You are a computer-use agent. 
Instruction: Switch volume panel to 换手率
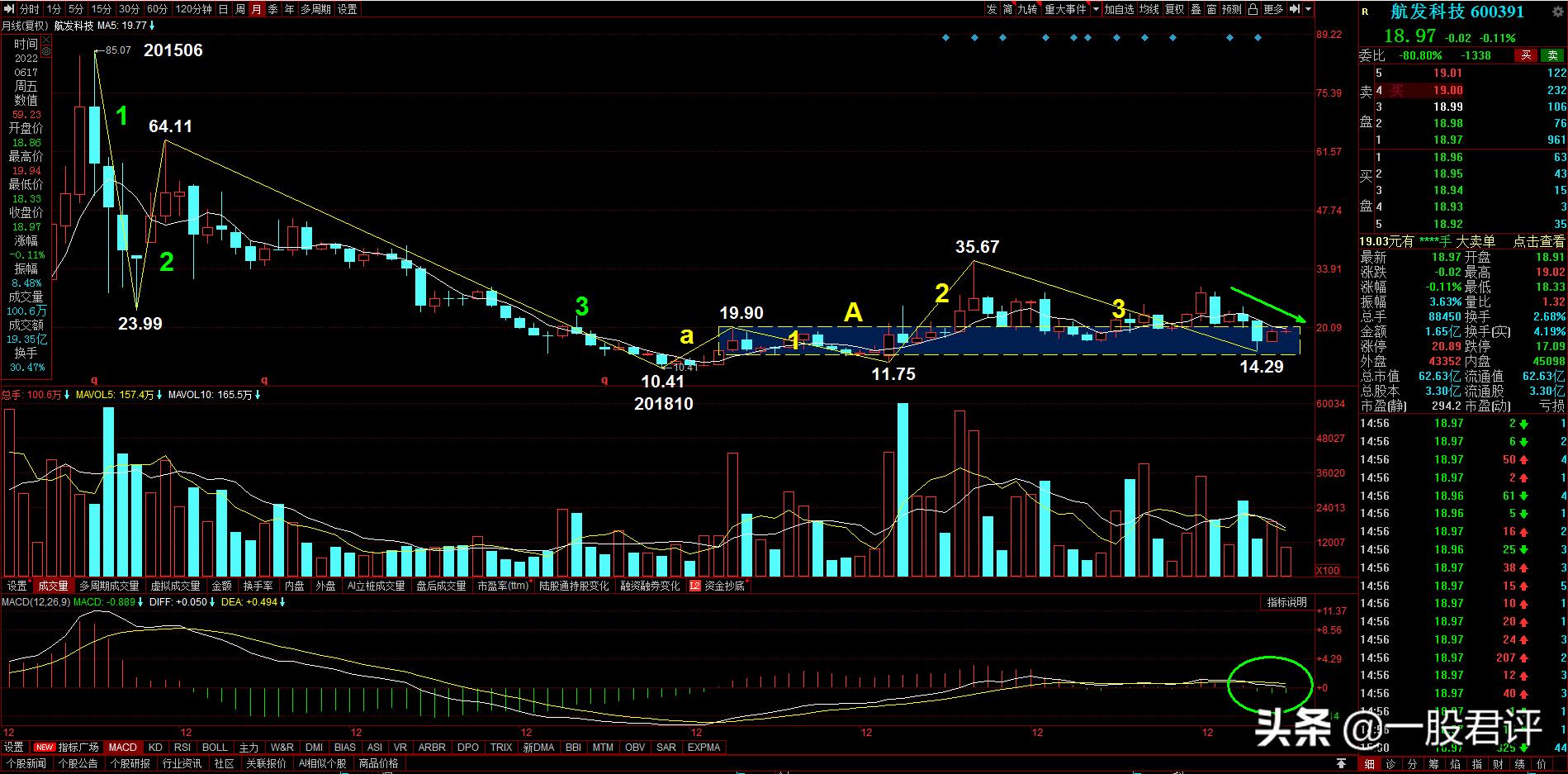258,586
